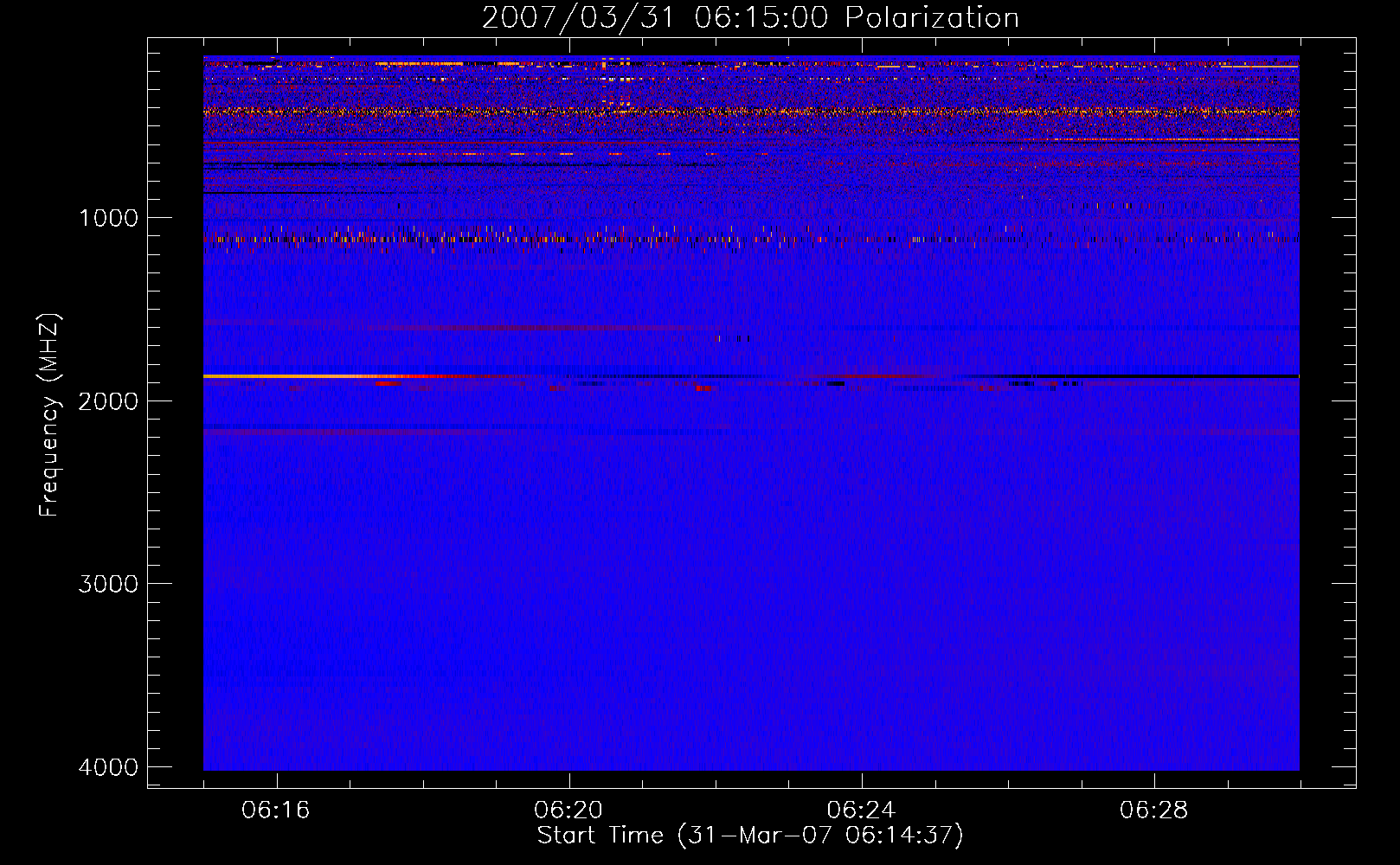Click the 'Frequency (MHZ)' axis label
This screenshot has height=865, width=1400.
click(50, 415)
